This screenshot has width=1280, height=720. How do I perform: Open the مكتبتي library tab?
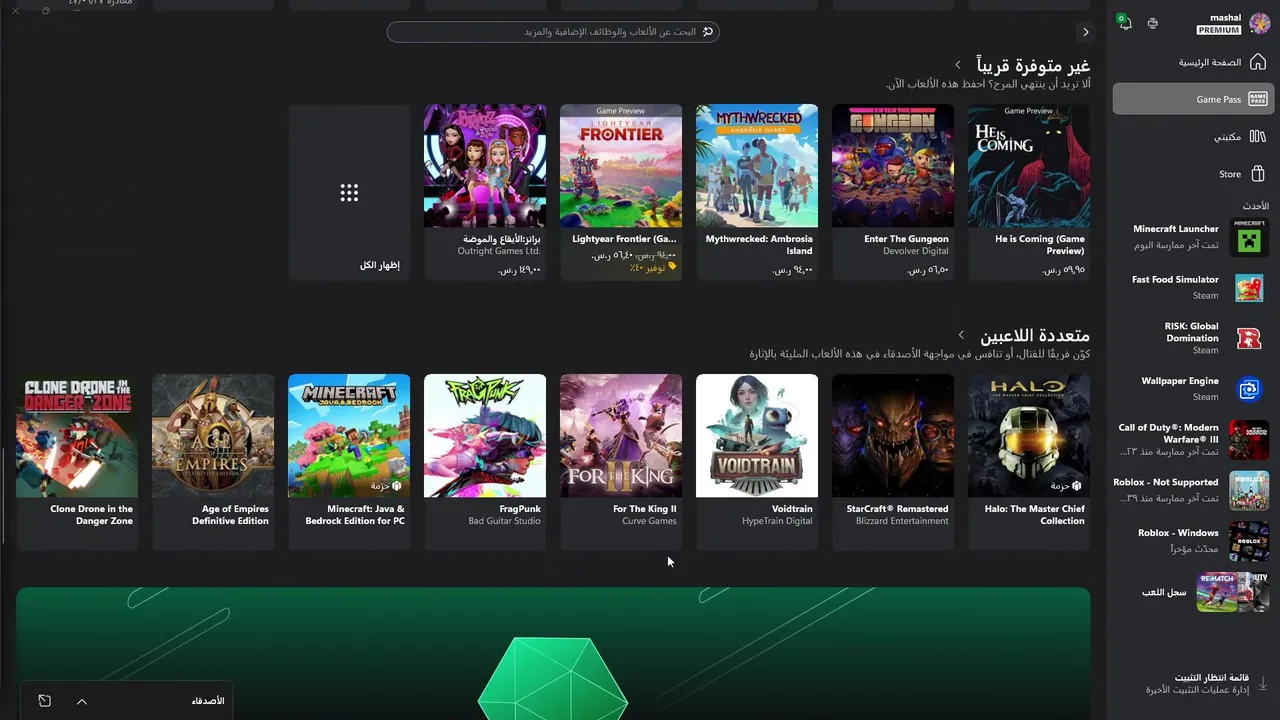[1193, 136]
